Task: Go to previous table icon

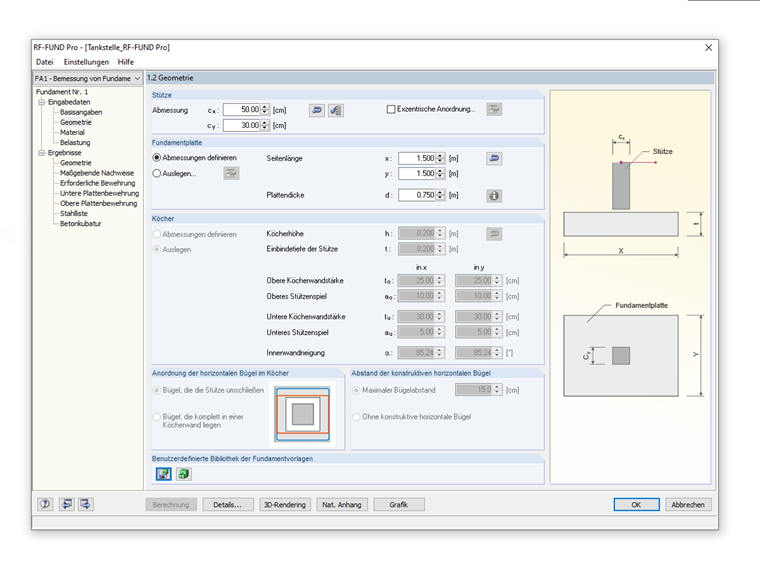Action: (66, 504)
